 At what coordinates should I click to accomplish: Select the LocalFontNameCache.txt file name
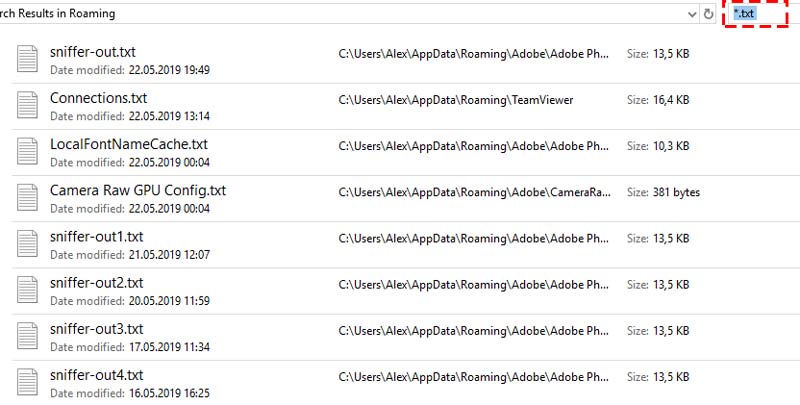(129, 144)
